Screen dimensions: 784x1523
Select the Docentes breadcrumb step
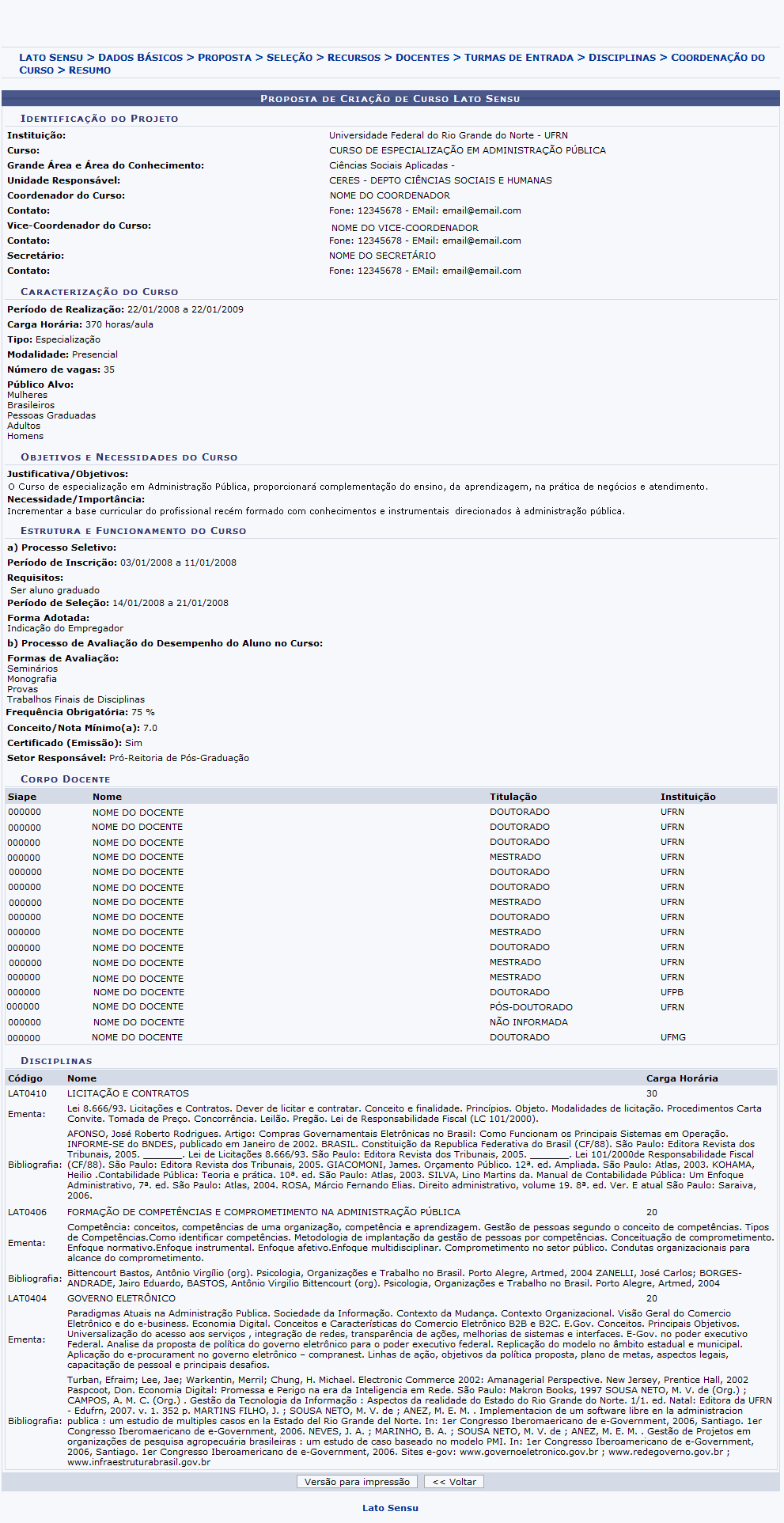point(422,58)
